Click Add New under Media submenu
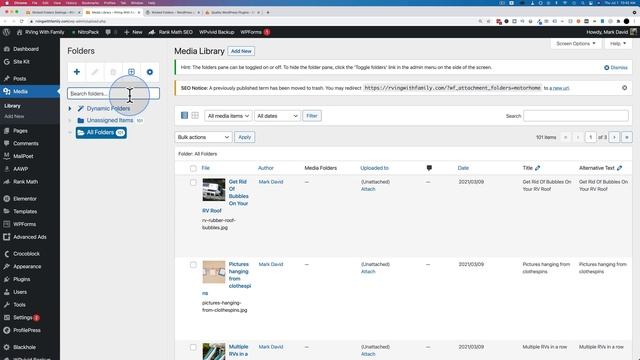Image resolution: width=640 pixels, height=360 pixels. [x=14, y=116]
